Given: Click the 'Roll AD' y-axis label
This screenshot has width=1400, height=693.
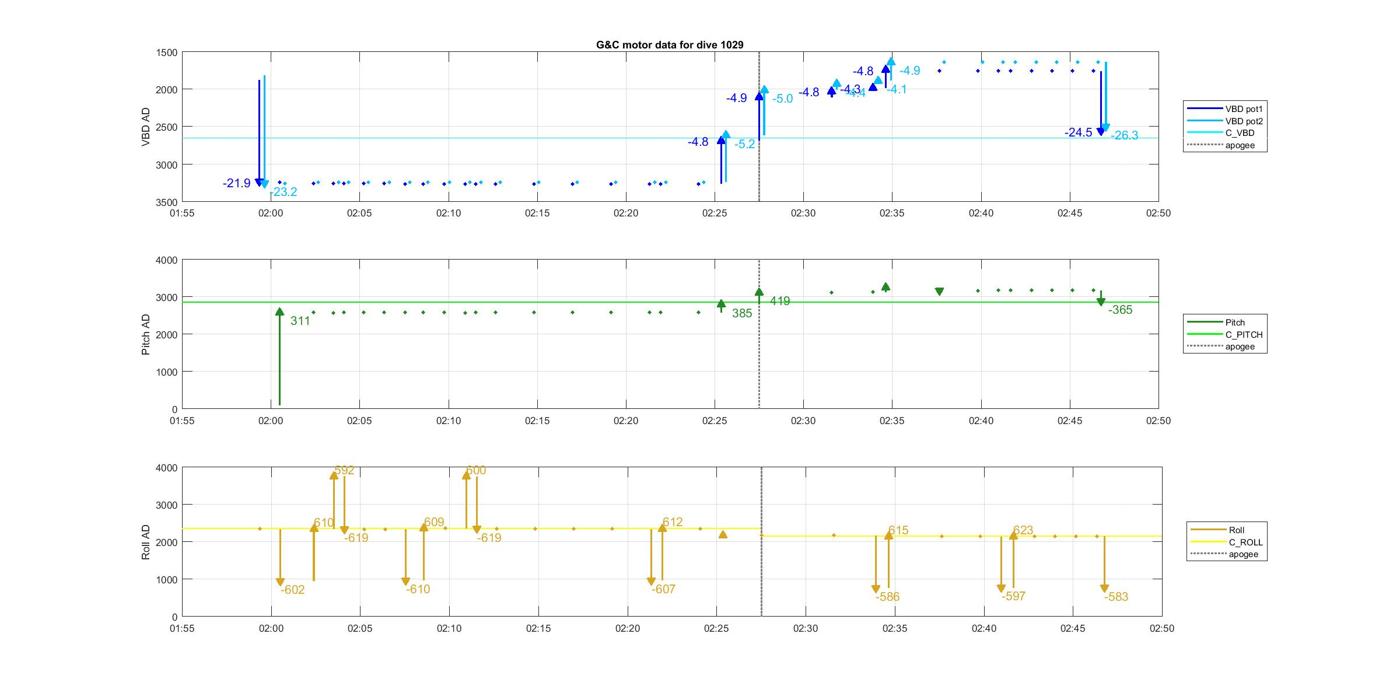Looking at the screenshot, I should (146, 542).
